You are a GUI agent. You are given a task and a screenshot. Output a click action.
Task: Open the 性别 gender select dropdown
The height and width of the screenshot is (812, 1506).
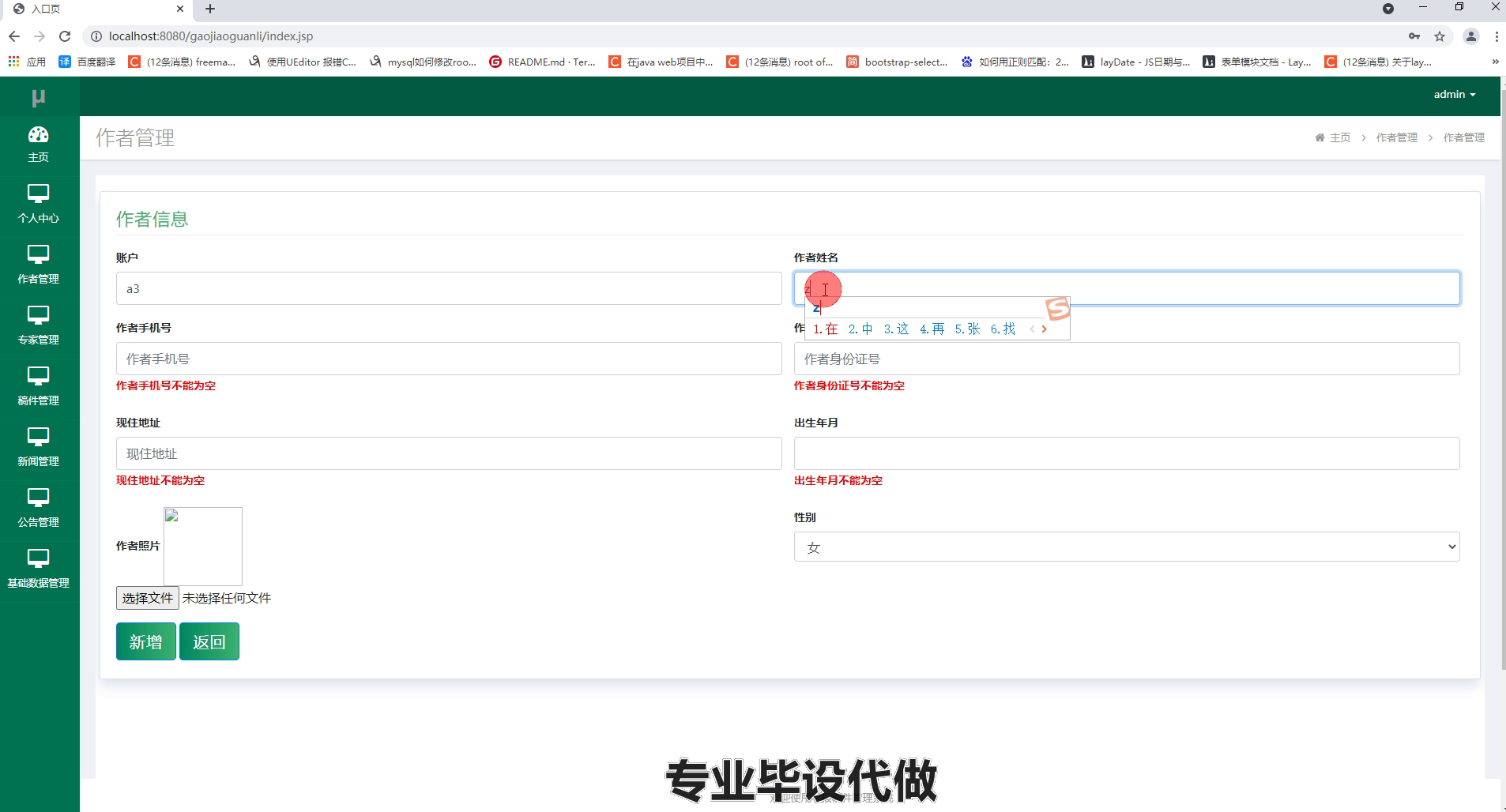tap(1127, 547)
